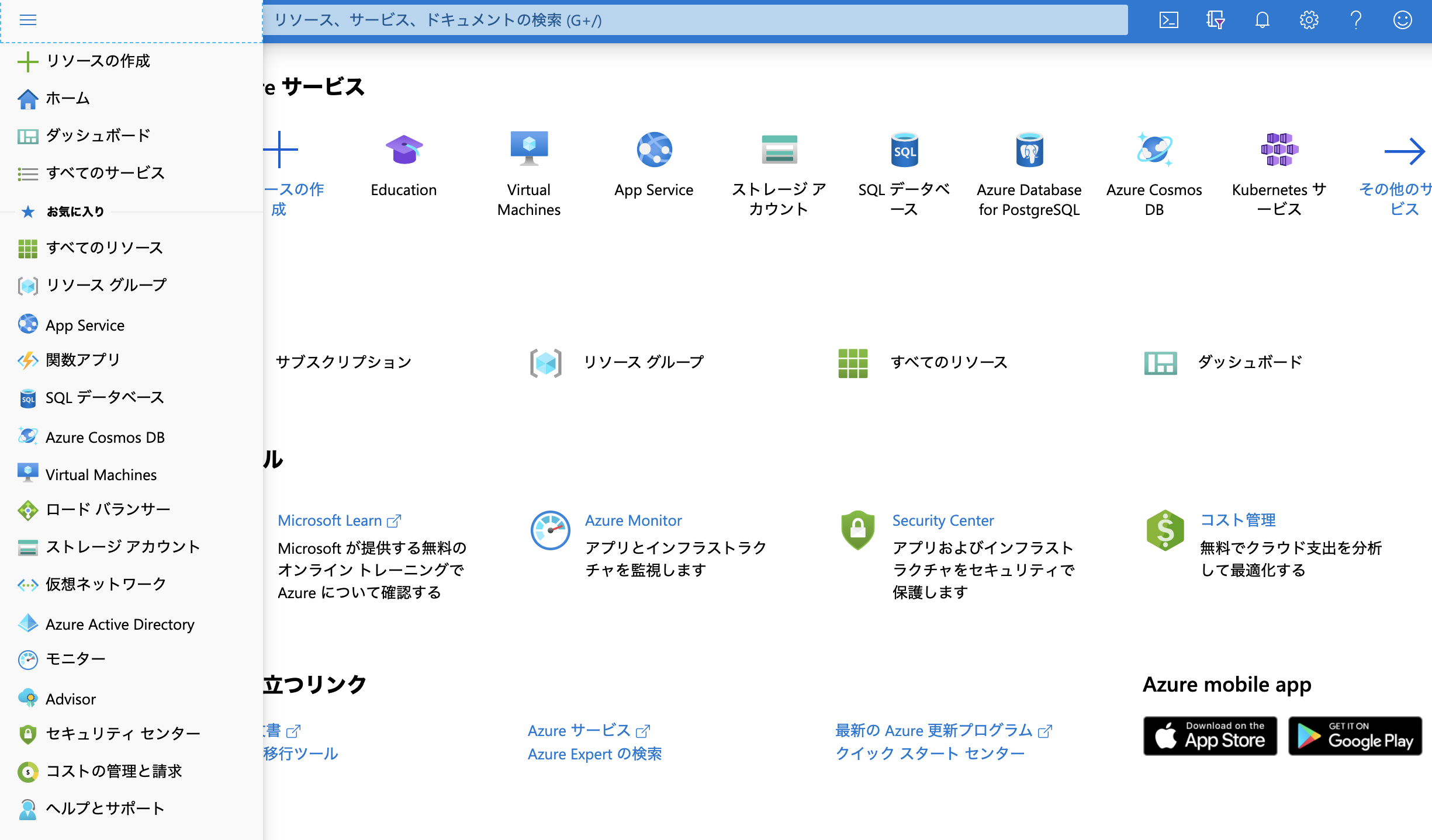Open portal settings gear
The height and width of the screenshot is (840, 1432).
click(1309, 20)
